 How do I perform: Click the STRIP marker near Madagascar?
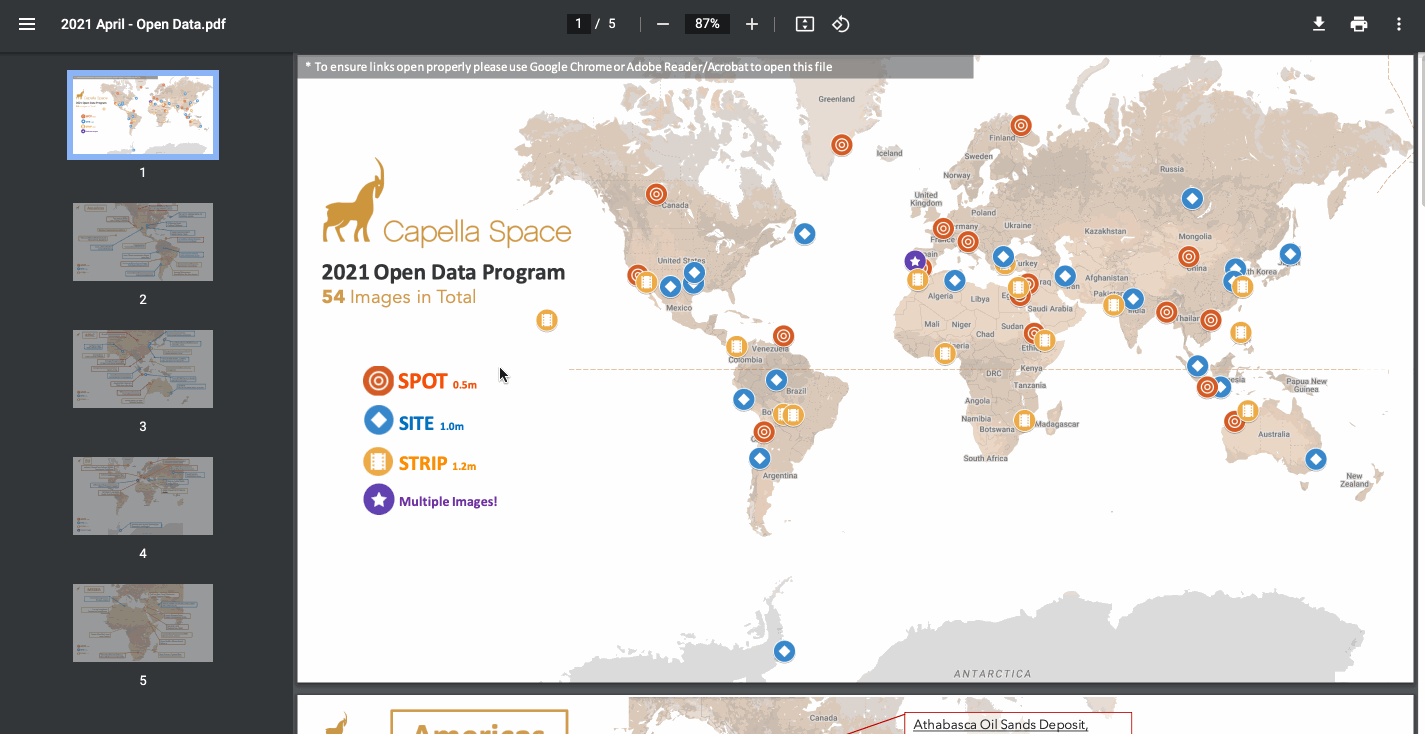[1024, 420]
